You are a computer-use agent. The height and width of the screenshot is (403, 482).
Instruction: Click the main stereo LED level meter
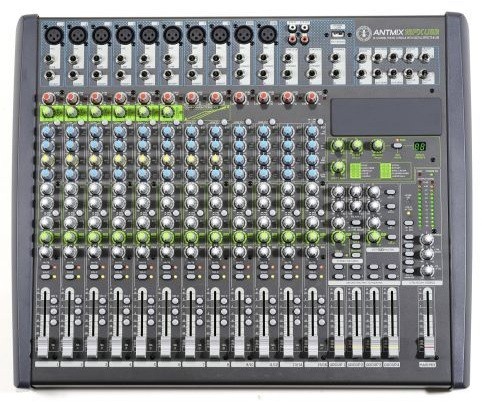pos(426,204)
